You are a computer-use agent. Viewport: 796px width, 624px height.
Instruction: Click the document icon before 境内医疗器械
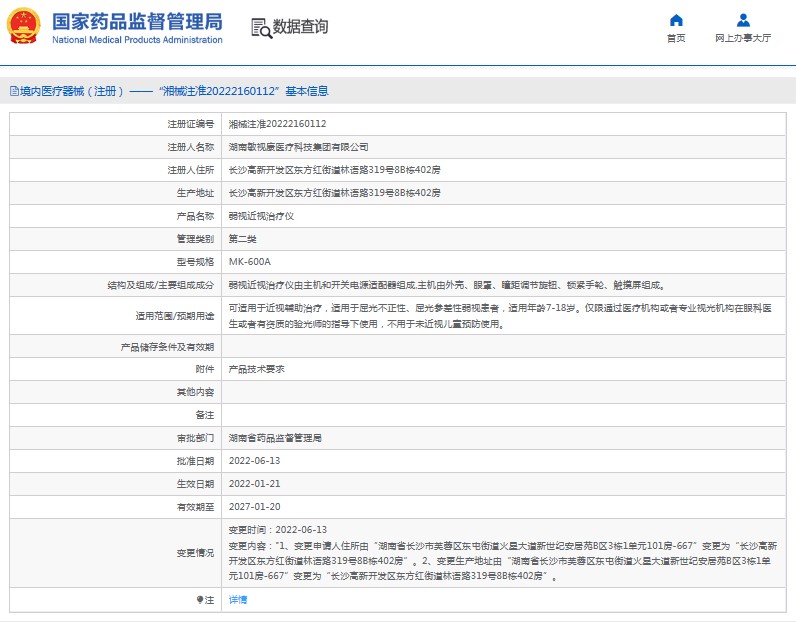coord(14,91)
